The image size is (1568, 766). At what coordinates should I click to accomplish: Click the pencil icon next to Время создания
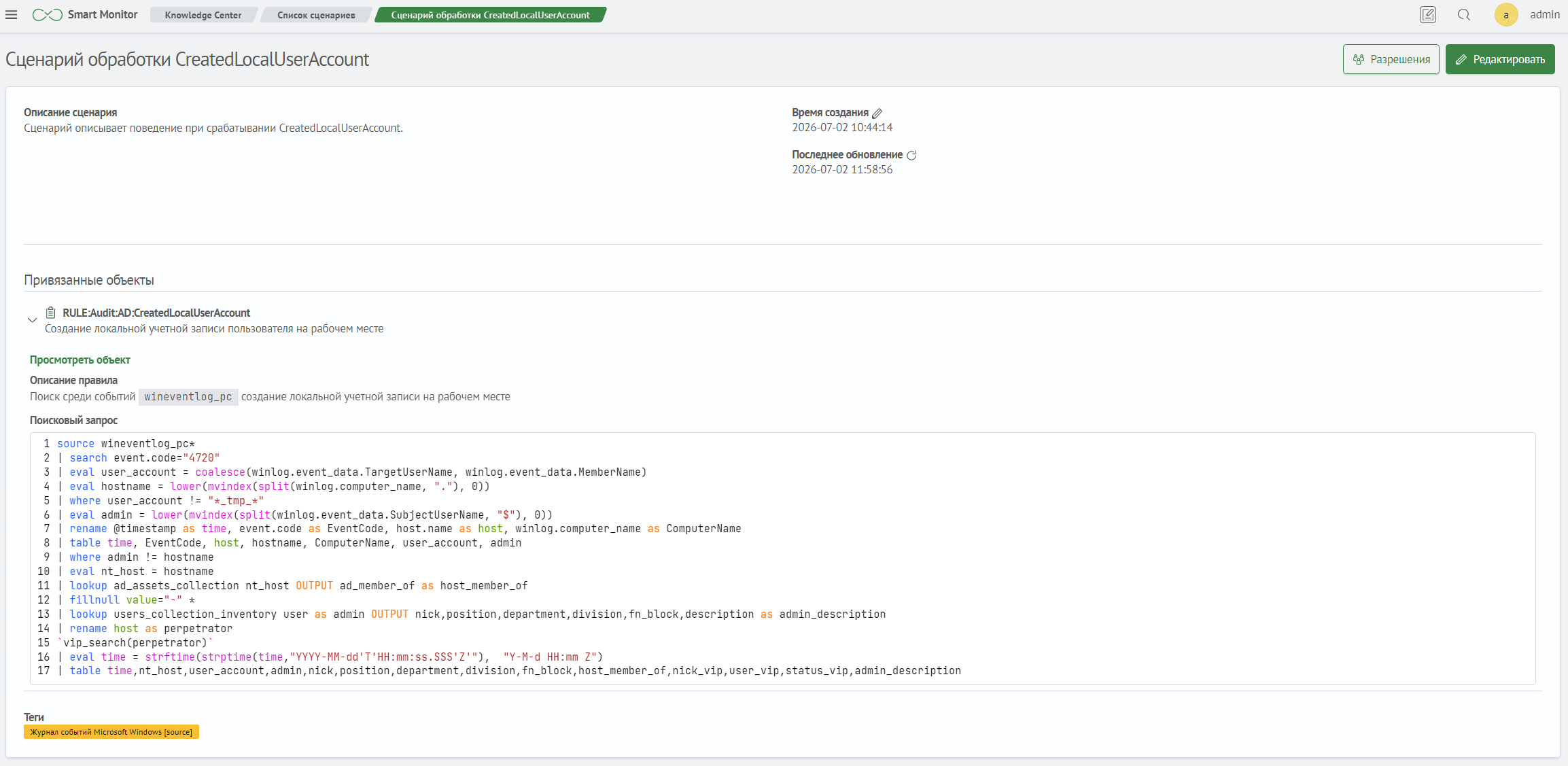pyautogui.click(x=877, y=113)
